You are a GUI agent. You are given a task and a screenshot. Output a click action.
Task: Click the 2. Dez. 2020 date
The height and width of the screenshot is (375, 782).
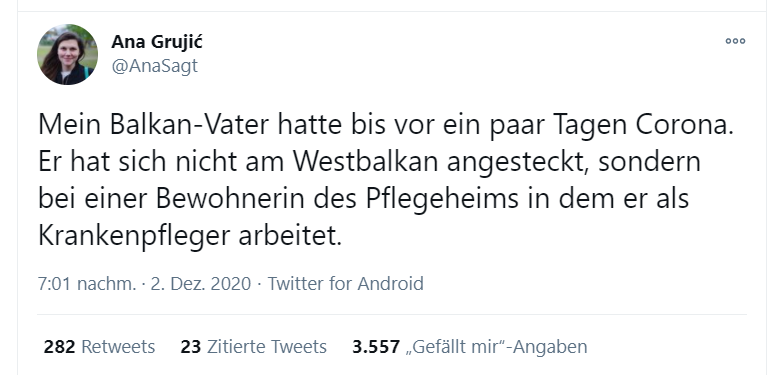tap(201, 283)
